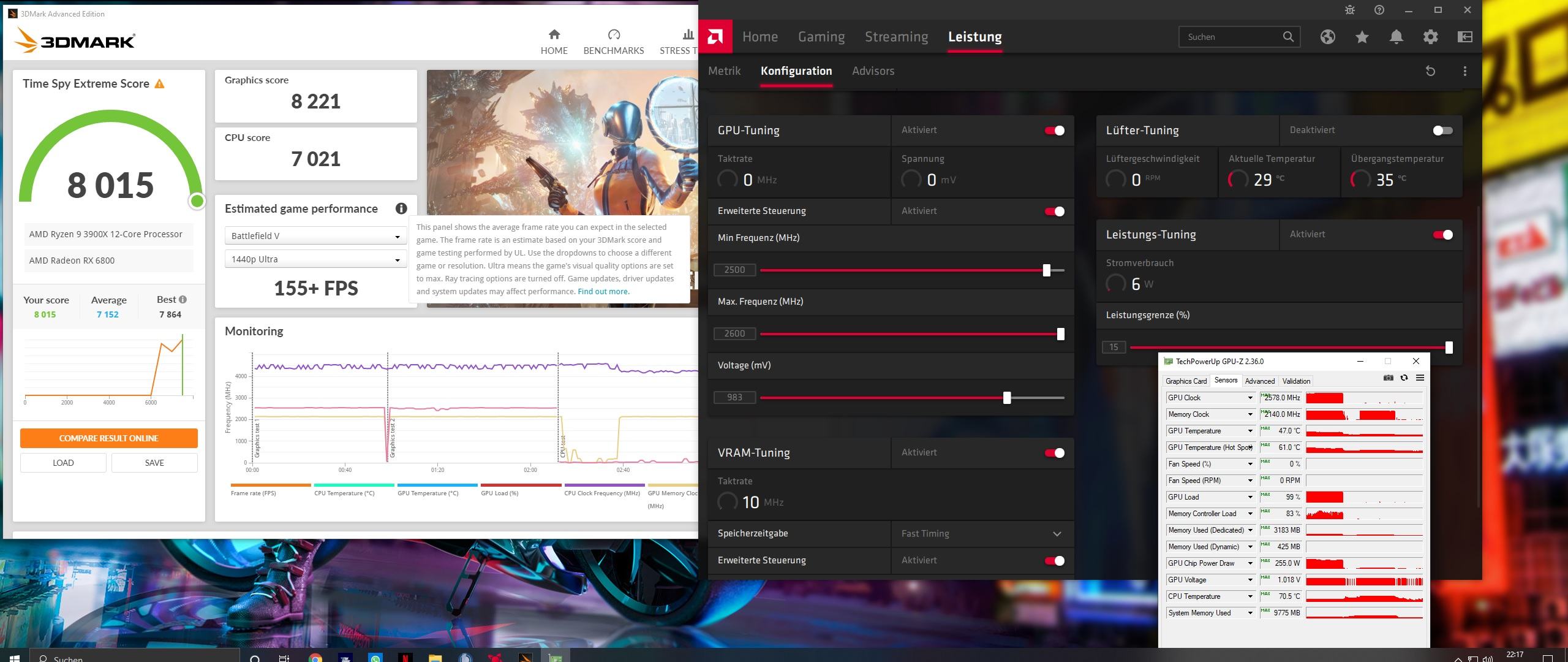Open the 3DMark Benchmarks gauge icon
This screenshot has height=662, width=1568.
[614, 34]
